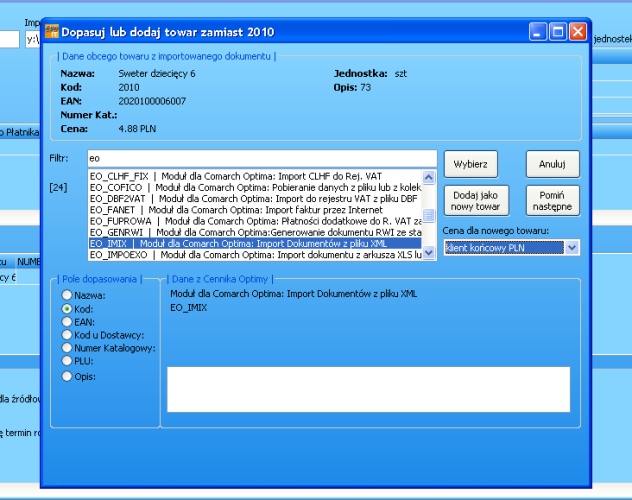Viewport: 632px width, 500px height.
Task: Choose the EAN radio button
Action: click(x=68, y=322)
